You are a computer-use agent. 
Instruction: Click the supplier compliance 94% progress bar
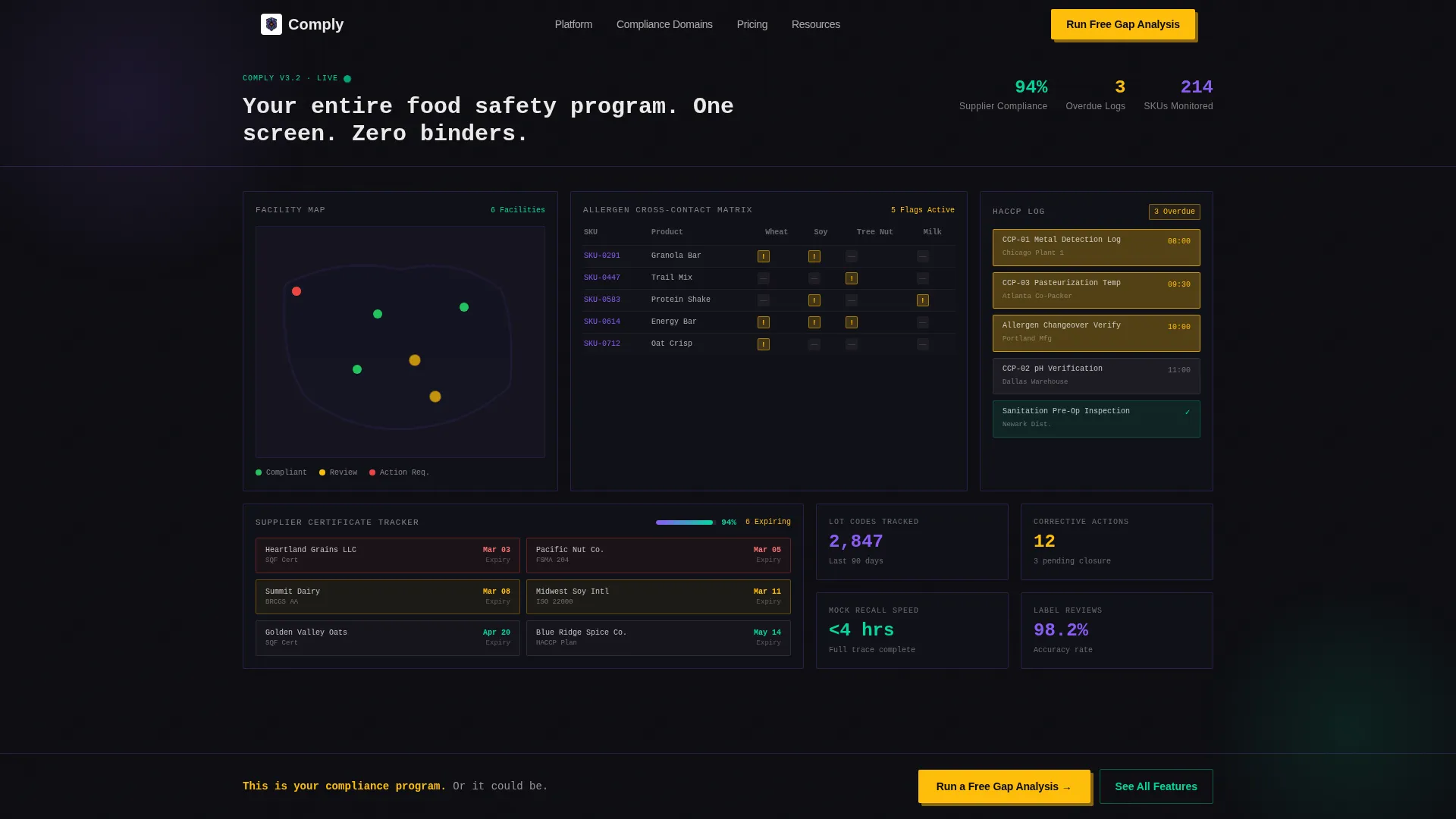686,522
